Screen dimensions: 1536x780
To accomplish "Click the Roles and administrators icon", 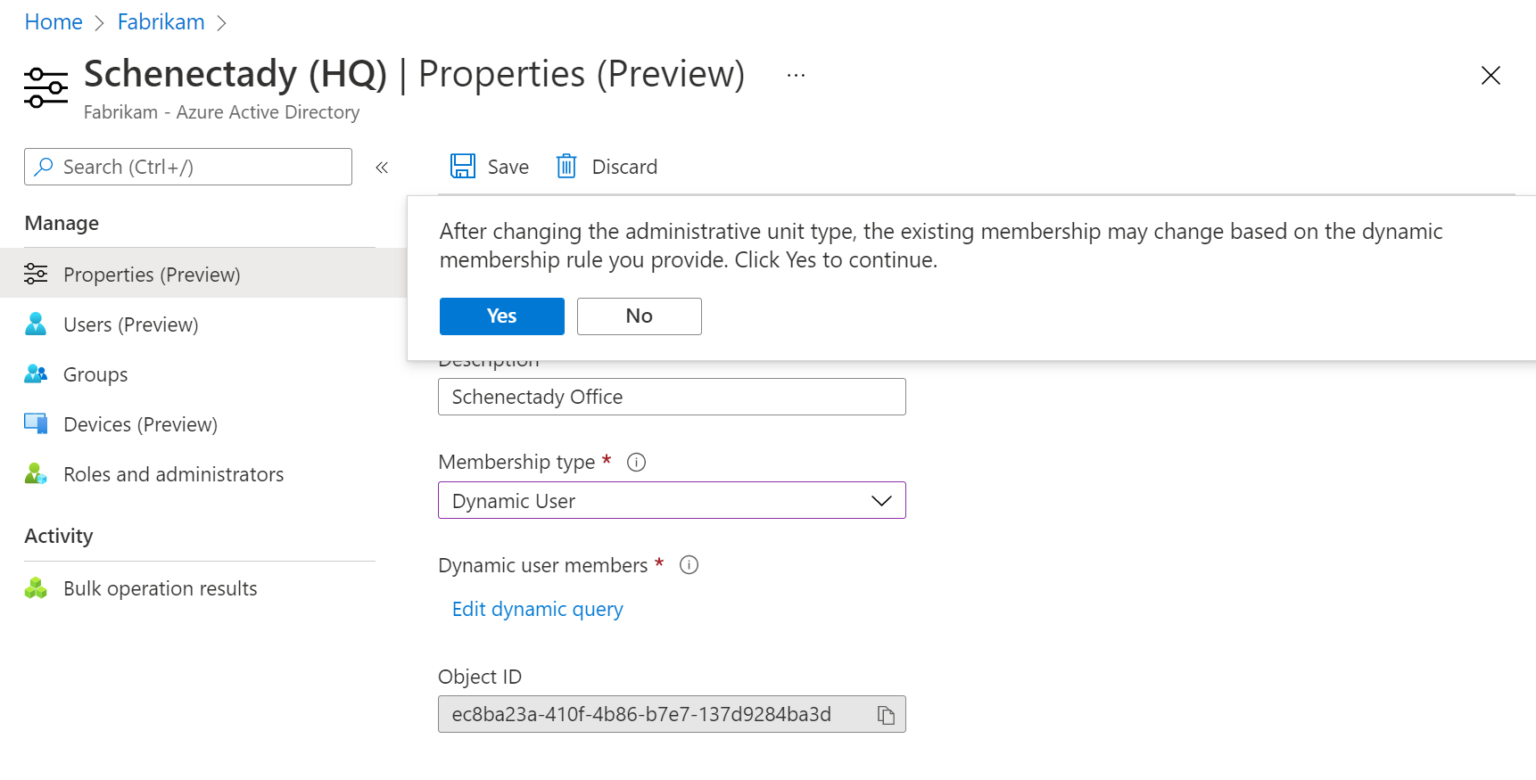I will pyautogui.click(x=36, y=474).
